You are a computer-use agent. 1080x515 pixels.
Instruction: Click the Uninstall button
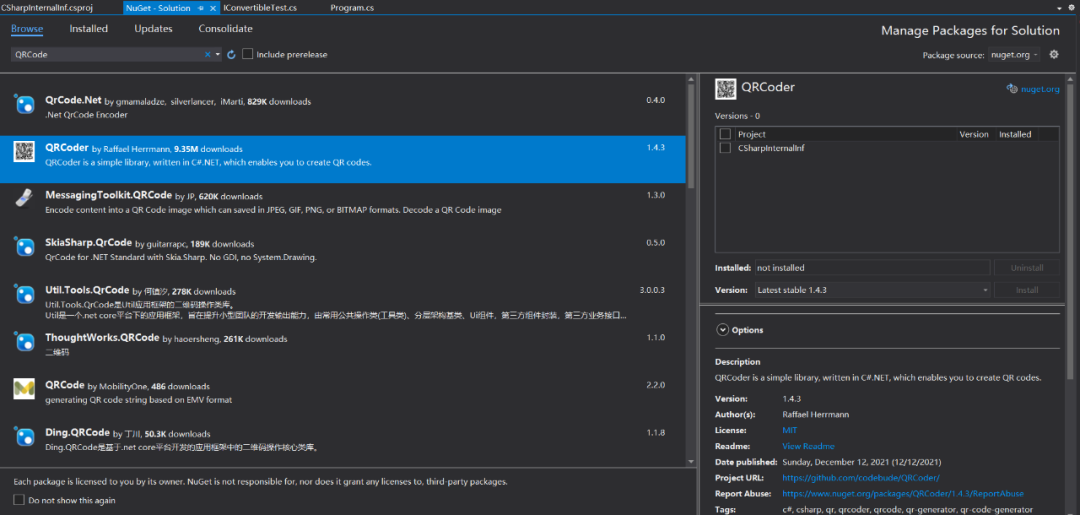(x=1027, y=267)
